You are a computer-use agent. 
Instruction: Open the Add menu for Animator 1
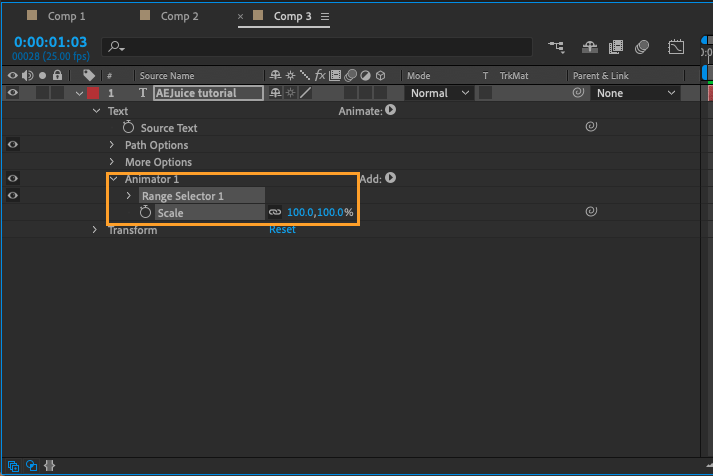pyautogui.click(x=390, y=178)
